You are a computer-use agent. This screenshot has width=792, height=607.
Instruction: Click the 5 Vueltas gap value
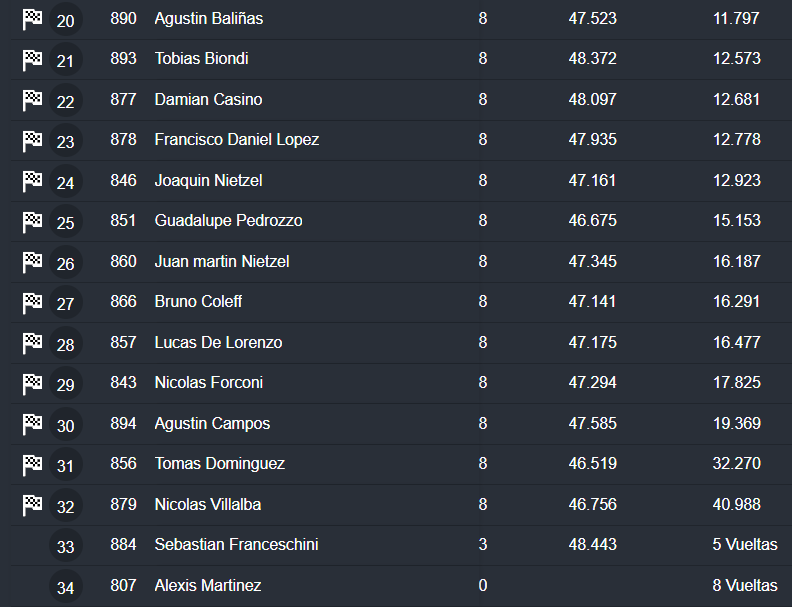[x=744, y=545]
